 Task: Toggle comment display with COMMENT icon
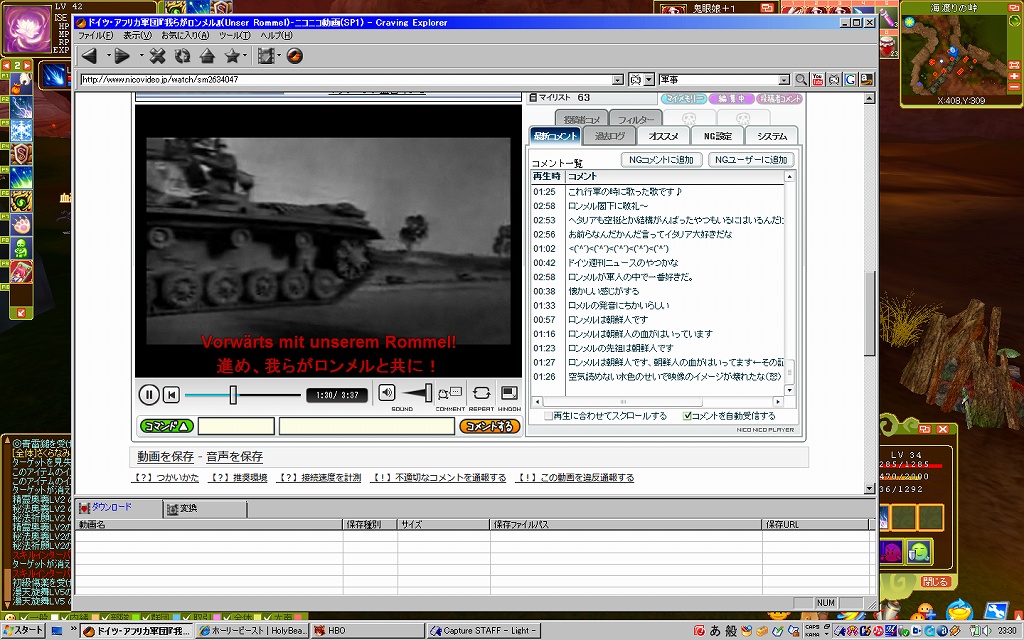coord(450,393)
